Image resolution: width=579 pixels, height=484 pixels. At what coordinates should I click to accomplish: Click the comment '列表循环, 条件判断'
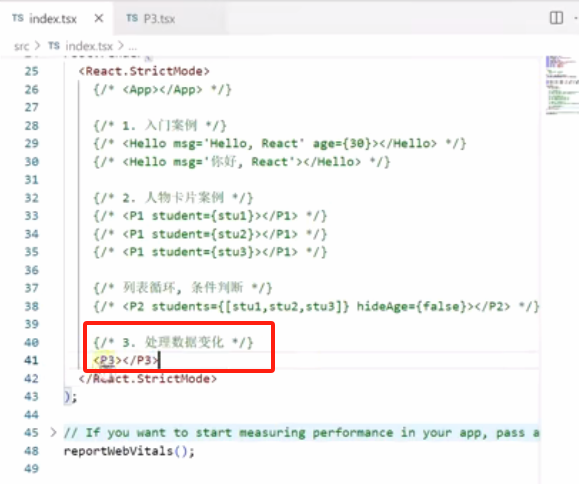(182, 288)
